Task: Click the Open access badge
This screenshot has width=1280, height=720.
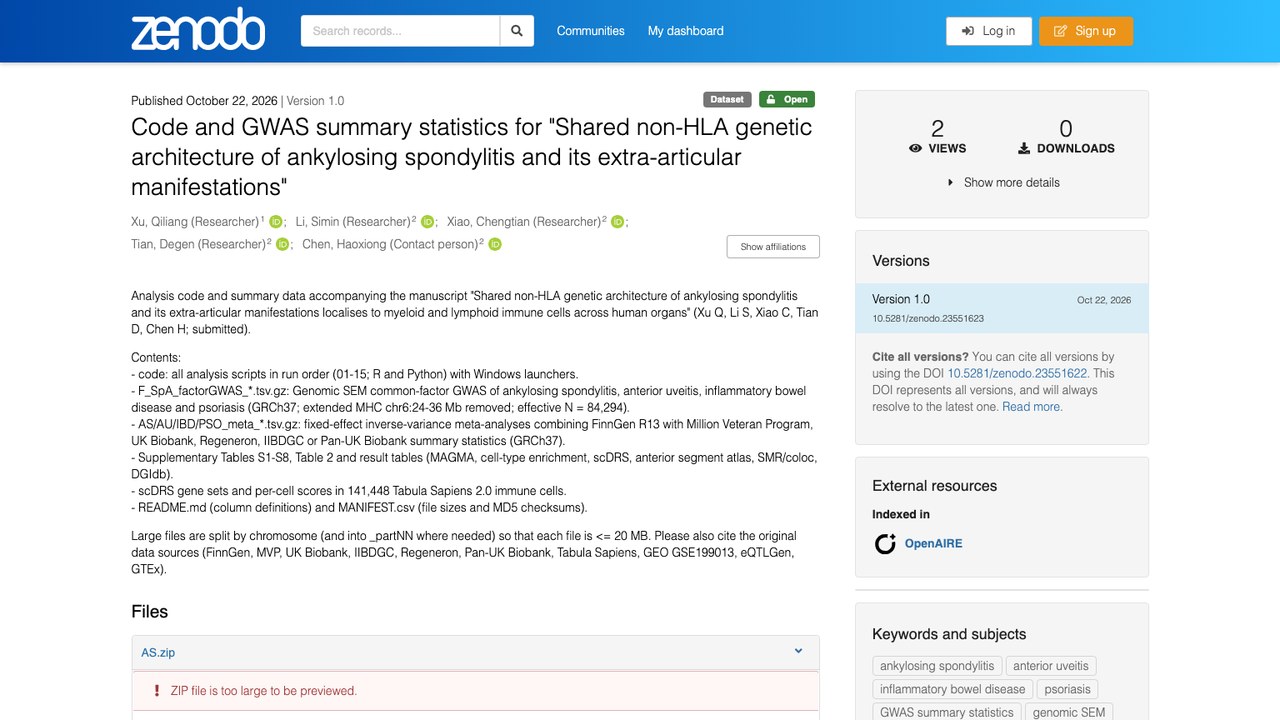Action: (x=787, y=99)
